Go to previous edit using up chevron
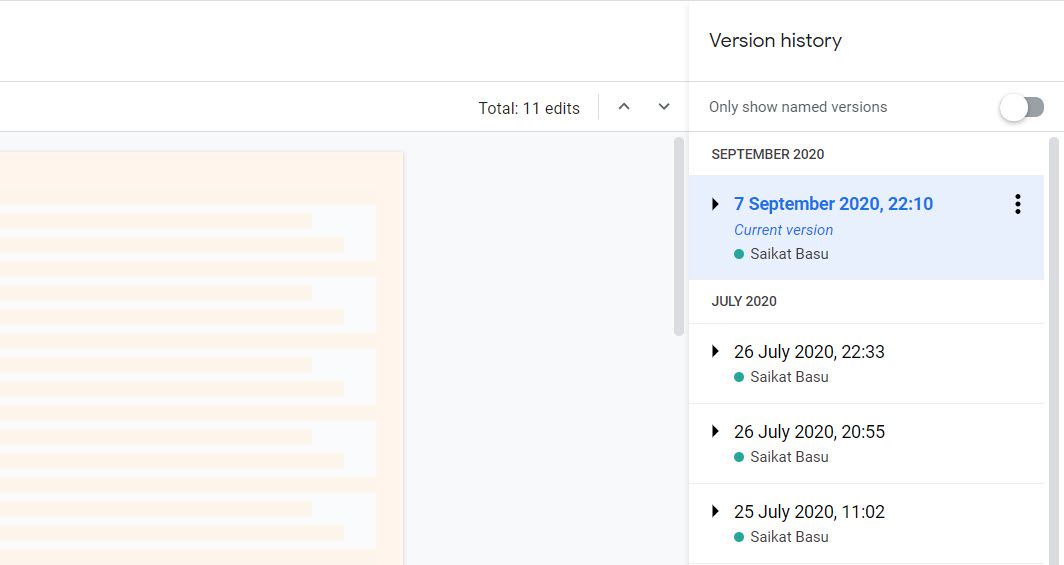The image size is (1064, 565). coord(624,107)
